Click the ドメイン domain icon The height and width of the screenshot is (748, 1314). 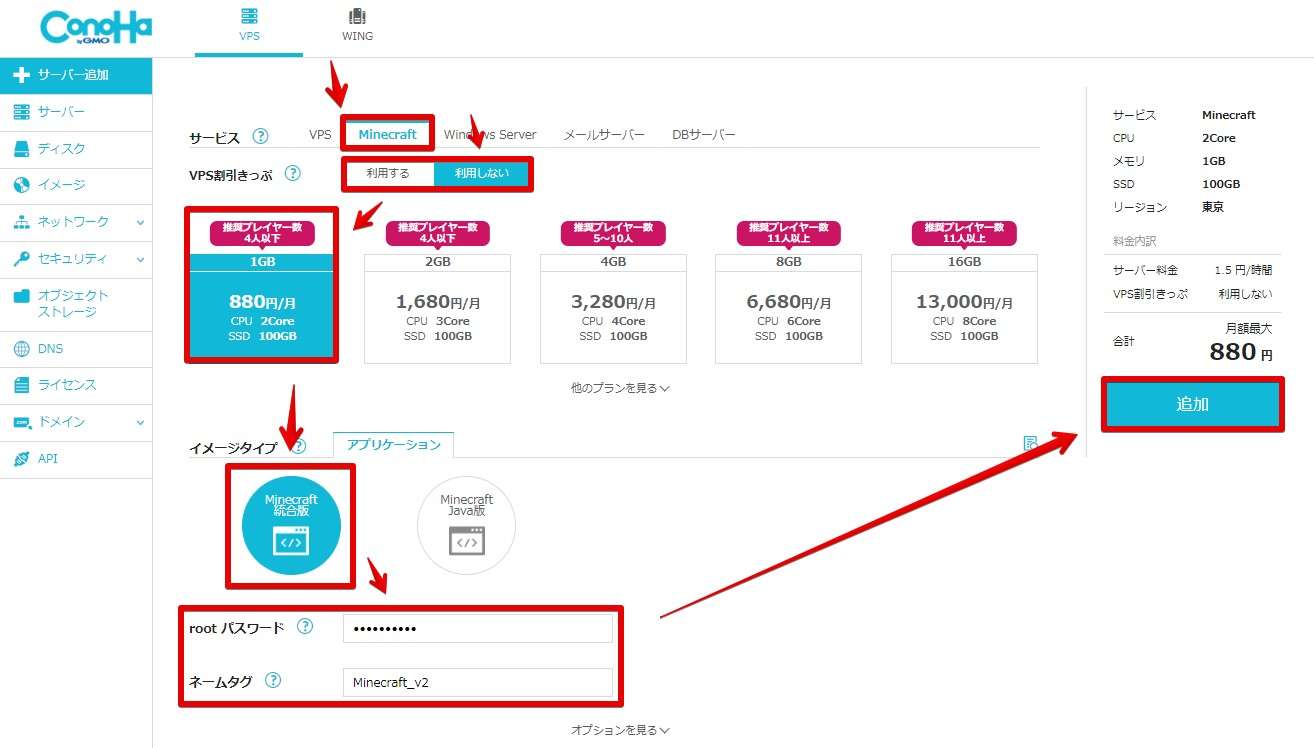[x=21, y=422]
